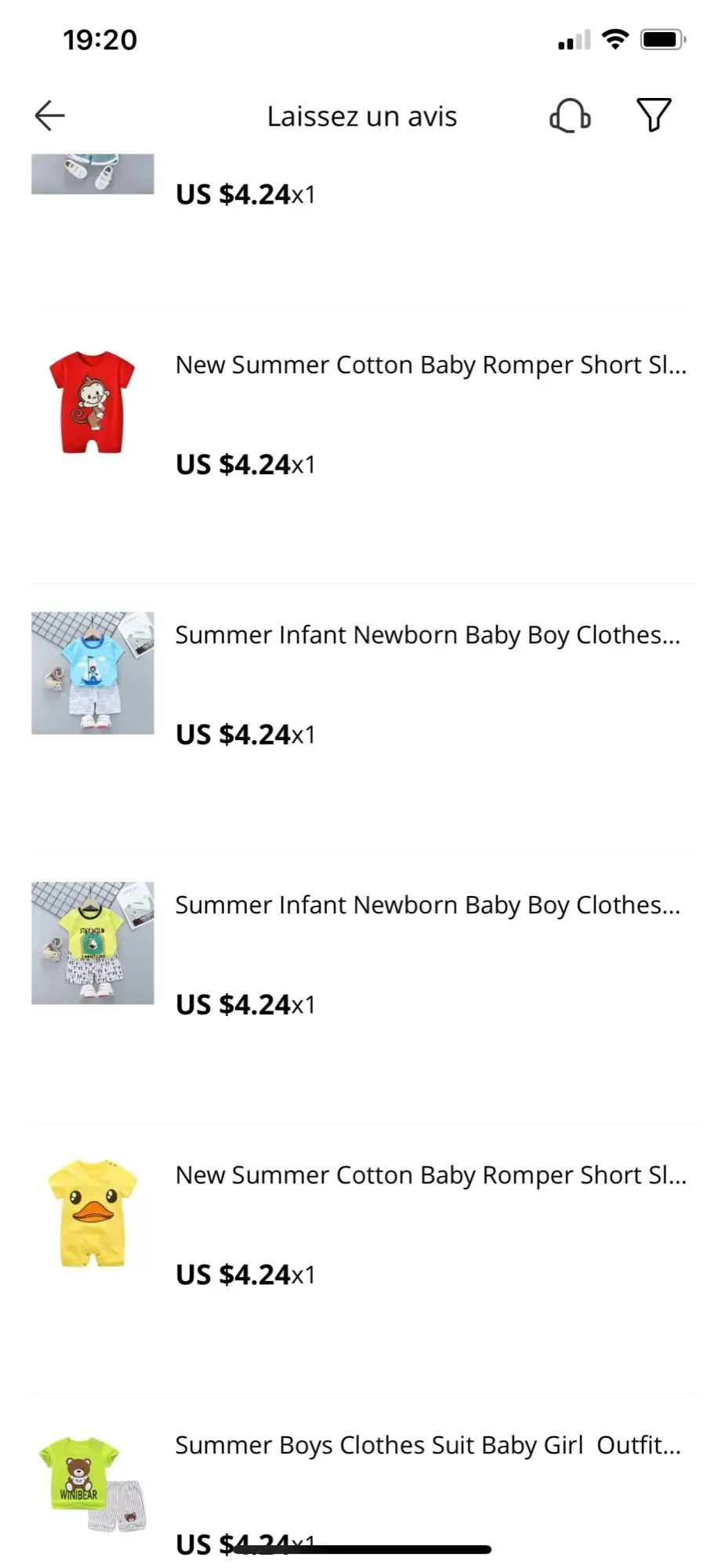This screenshot has height=1568, width=725.
Task: Select the yellow-green Stay Wild outfit thumbnail
Action: click(92, 943)
